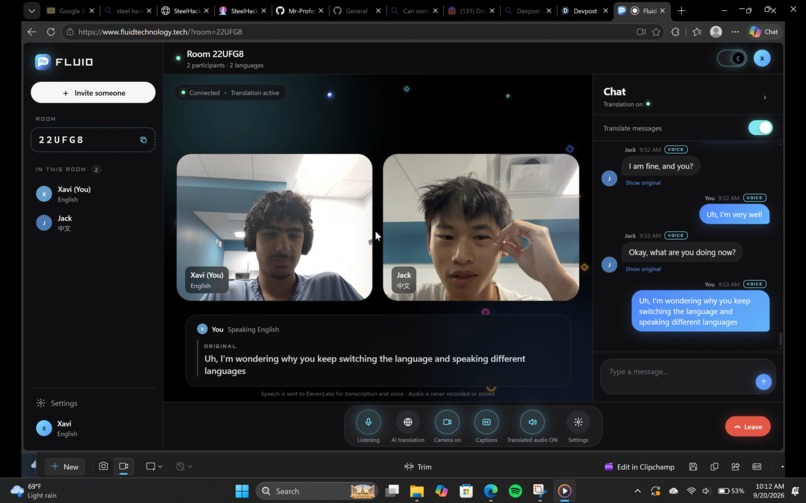Show hidden system tray icons chevron

tap(637, 491)
